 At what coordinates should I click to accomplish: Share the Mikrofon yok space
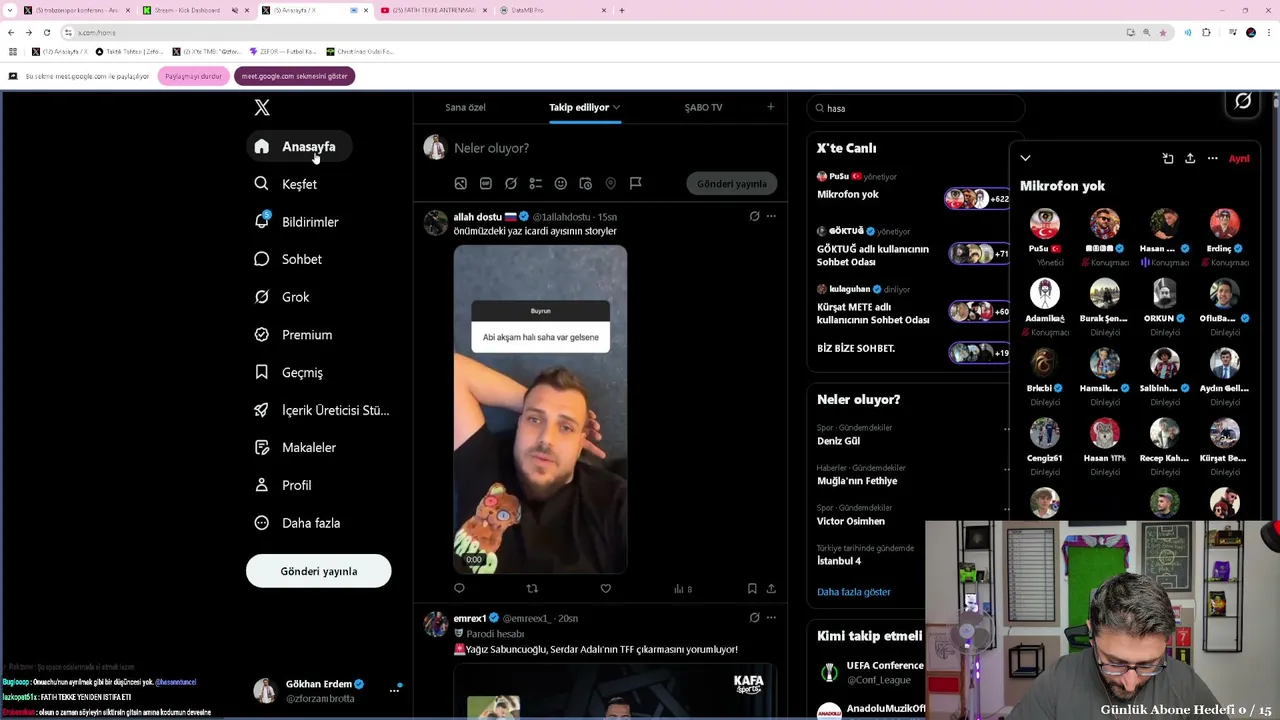tap(1190, 158)
